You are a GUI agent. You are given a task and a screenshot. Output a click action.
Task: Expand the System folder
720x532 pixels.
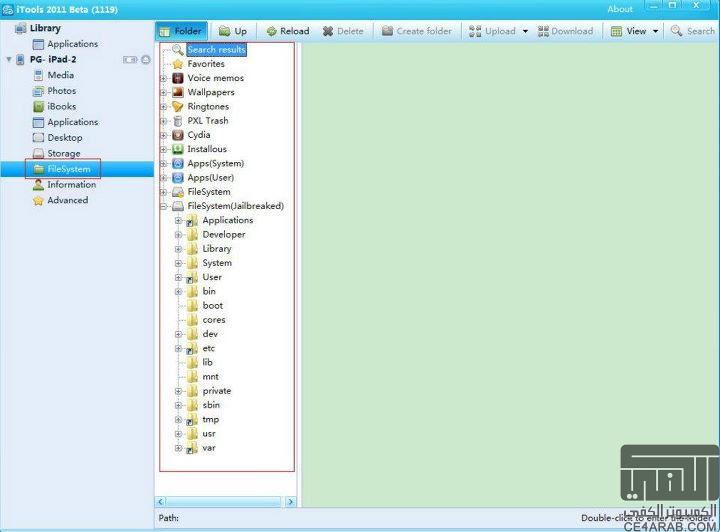(179, 263)
